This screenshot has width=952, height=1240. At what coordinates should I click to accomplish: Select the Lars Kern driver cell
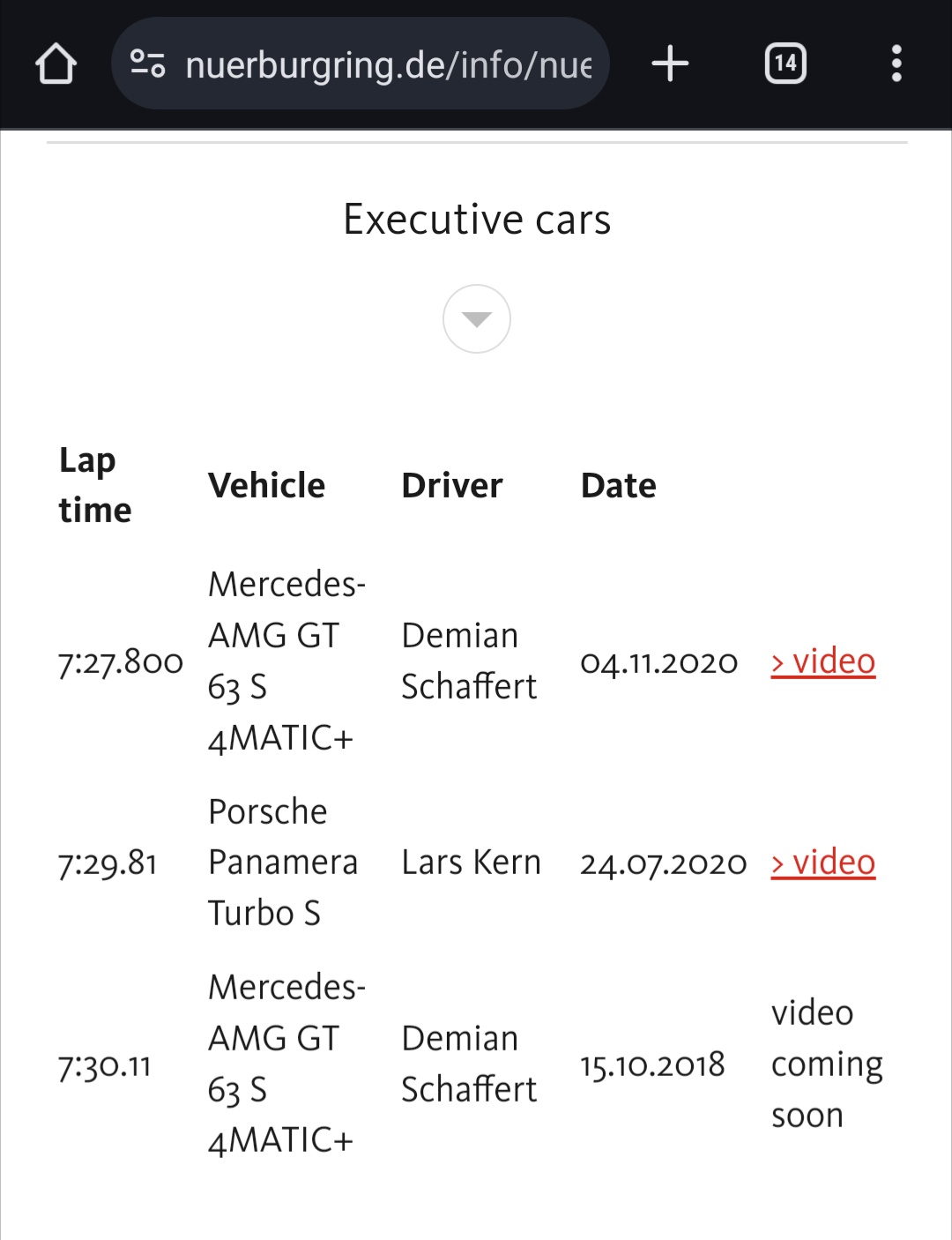coord(471,863)
